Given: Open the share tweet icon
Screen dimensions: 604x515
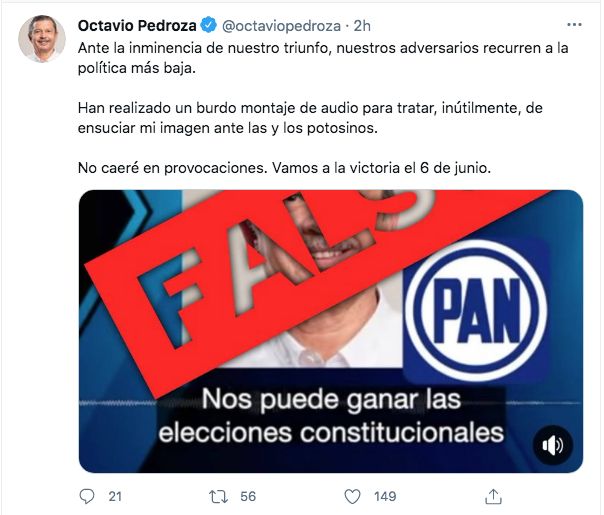Looking at the screenshot, I should 493,496.
